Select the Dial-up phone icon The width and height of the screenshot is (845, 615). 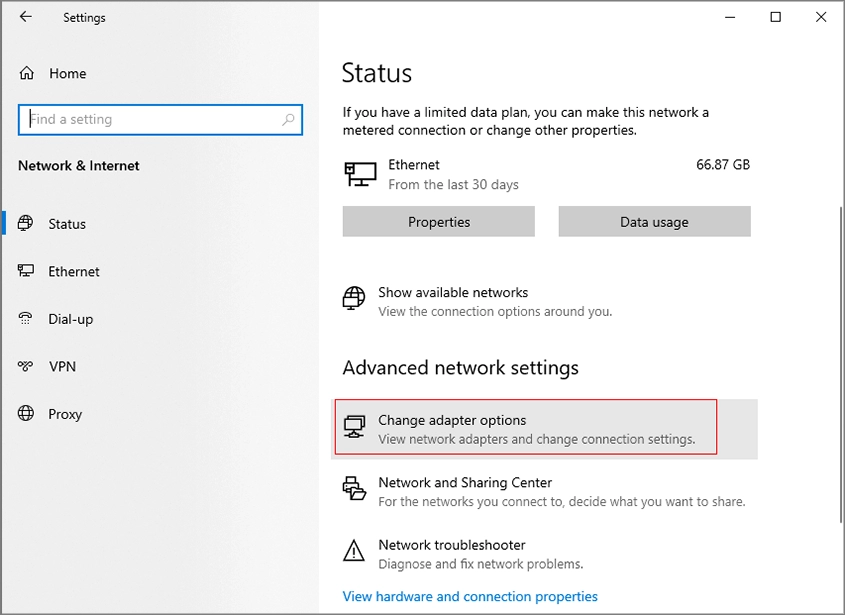[25, 318]
